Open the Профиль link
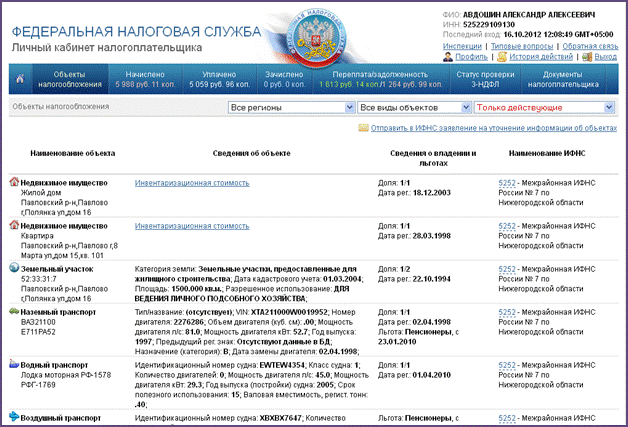628x427 pixels. click(471, 57)
